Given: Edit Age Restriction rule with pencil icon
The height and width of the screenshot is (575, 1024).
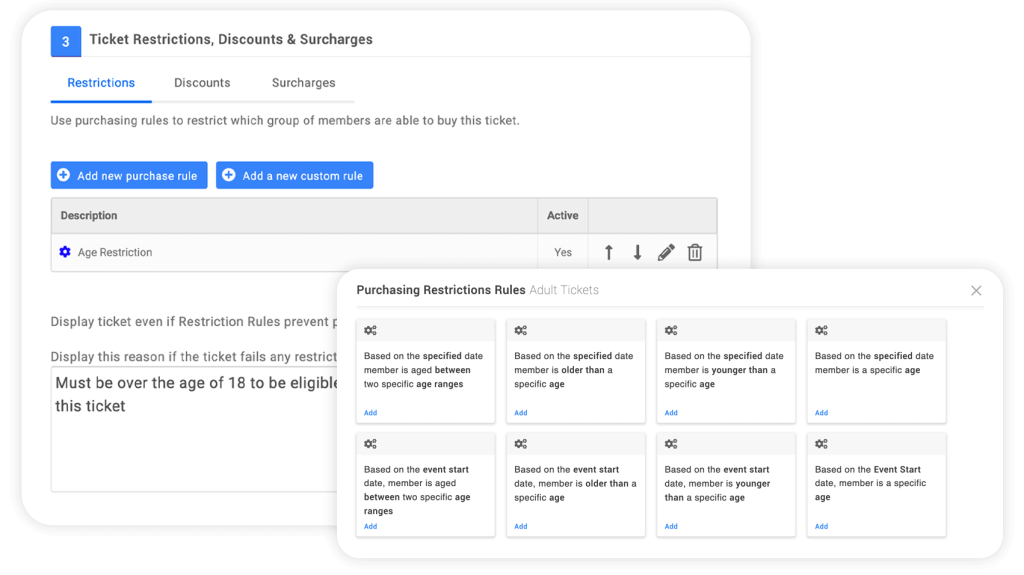Looking at the screenshot, I should tap(666, 252).
